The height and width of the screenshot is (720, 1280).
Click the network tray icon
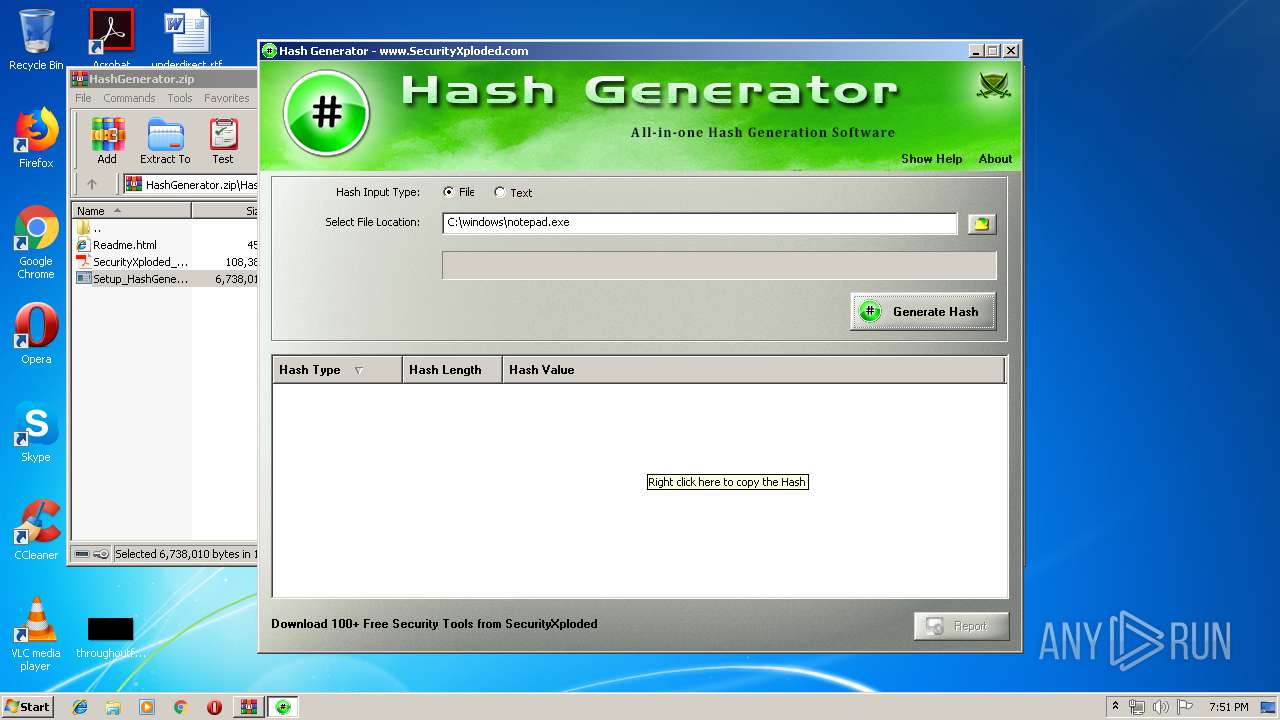click(1137, 707)
